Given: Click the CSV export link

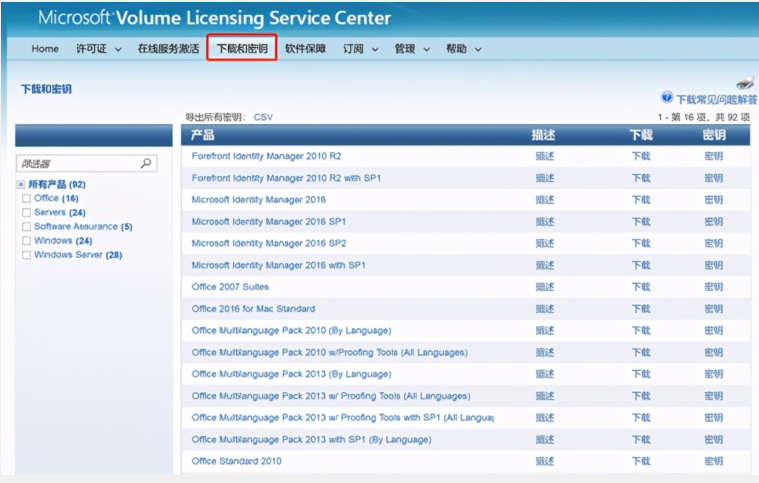Looking at the screenshot, I should coord(263,117).
